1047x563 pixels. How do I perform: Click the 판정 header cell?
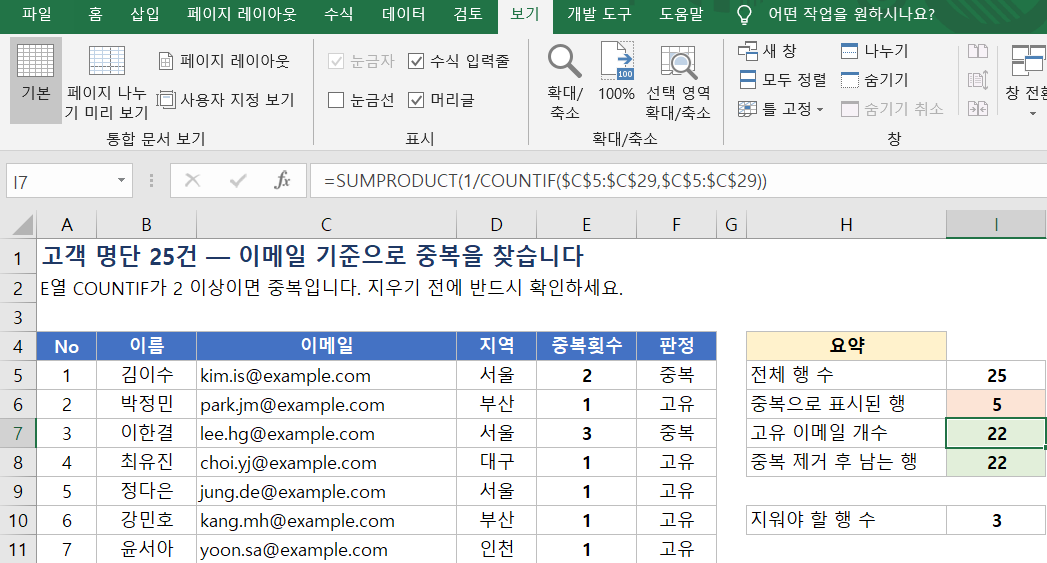pyautogui.click(x=676, y=346)
